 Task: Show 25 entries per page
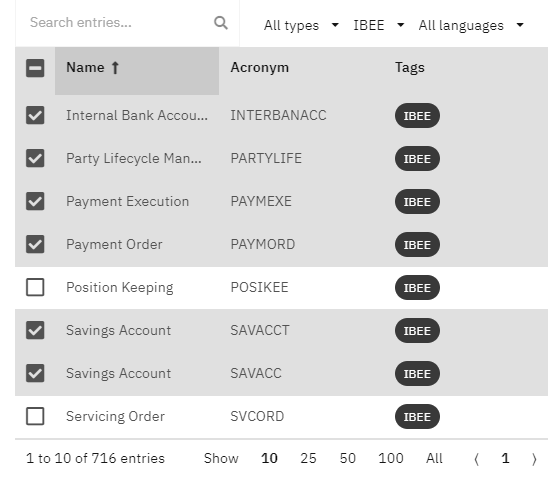(308, 459)
